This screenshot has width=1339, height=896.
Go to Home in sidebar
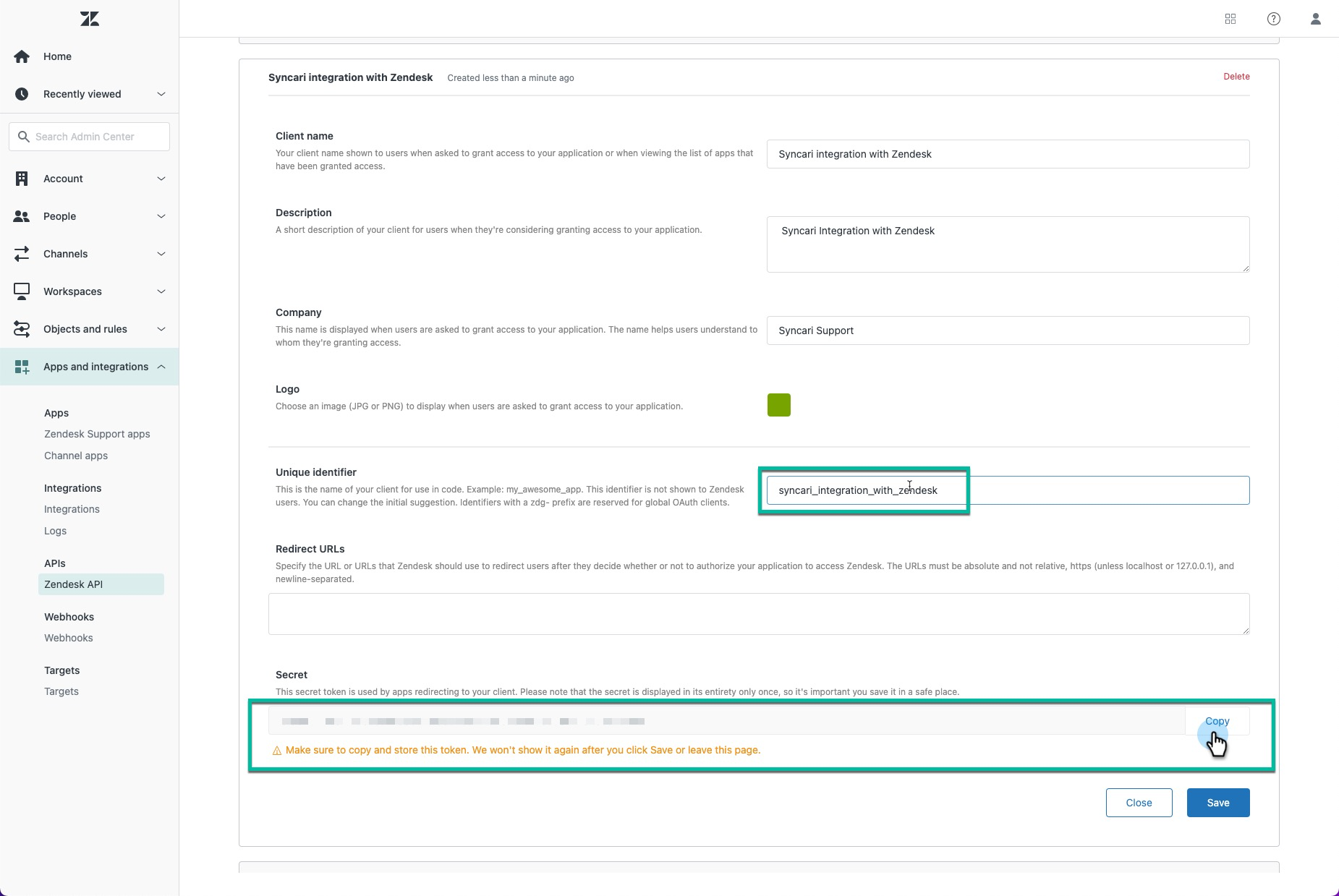[57, 56]
